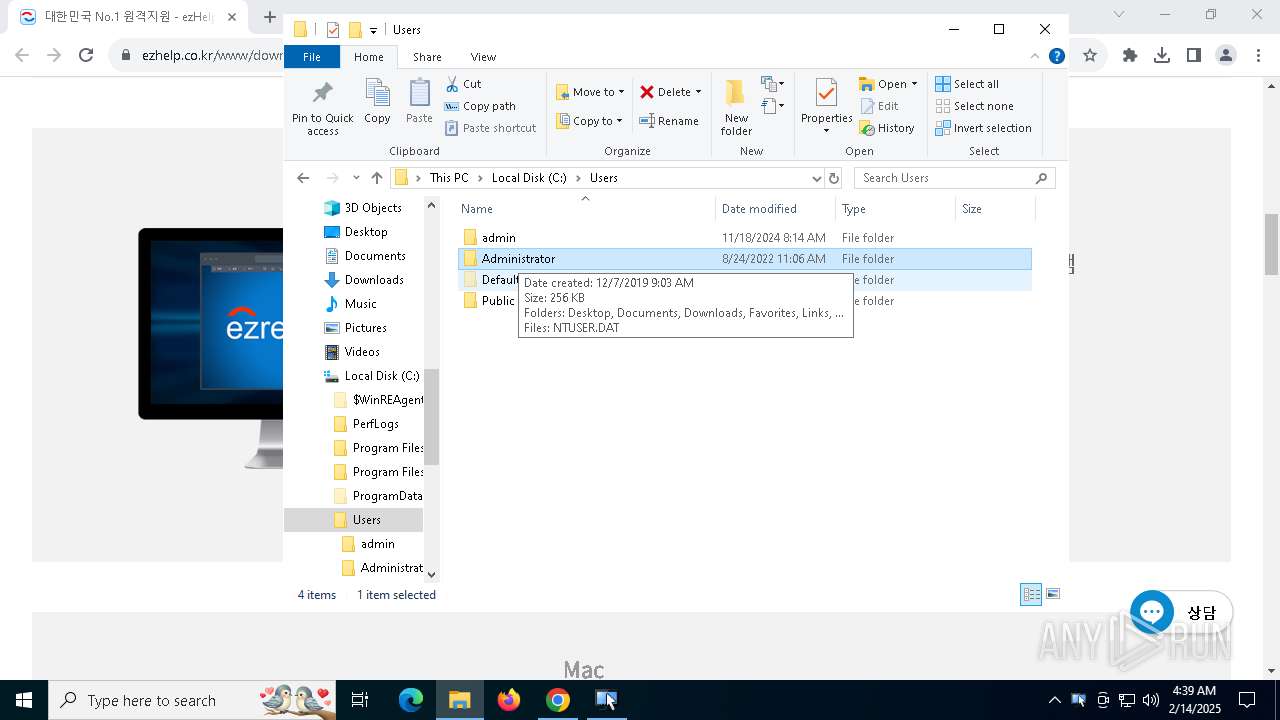
Task: Open the Move to dropdown
Action: click(x=590, y=92)
